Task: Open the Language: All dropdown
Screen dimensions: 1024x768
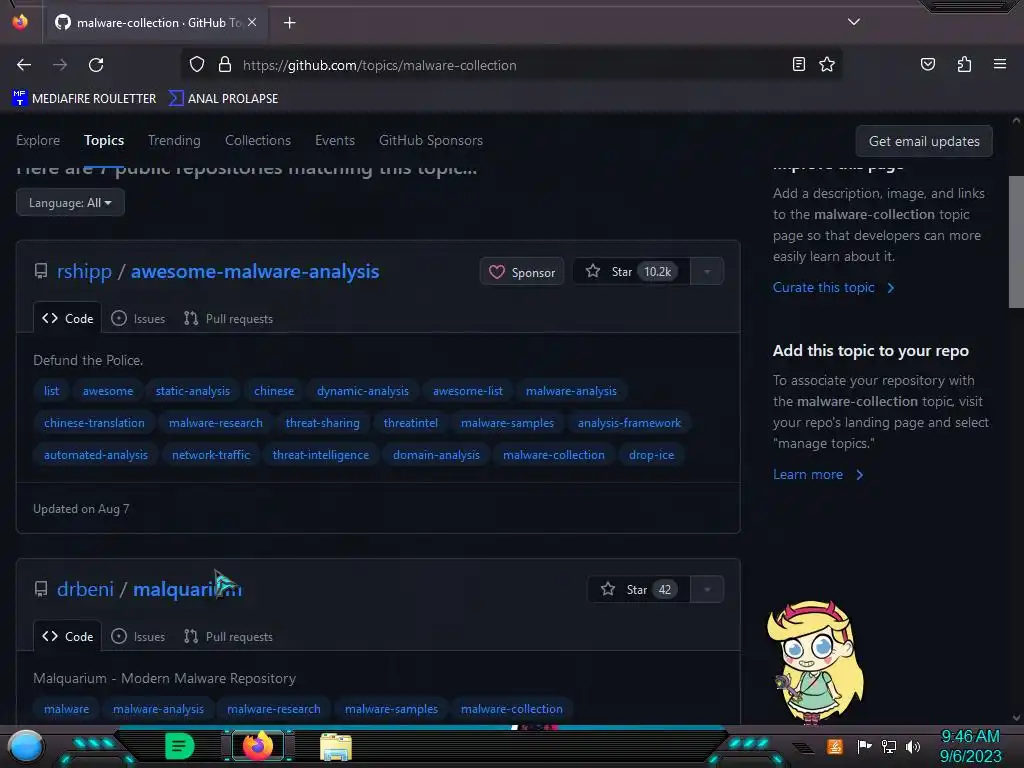Action: click(70, 202)
